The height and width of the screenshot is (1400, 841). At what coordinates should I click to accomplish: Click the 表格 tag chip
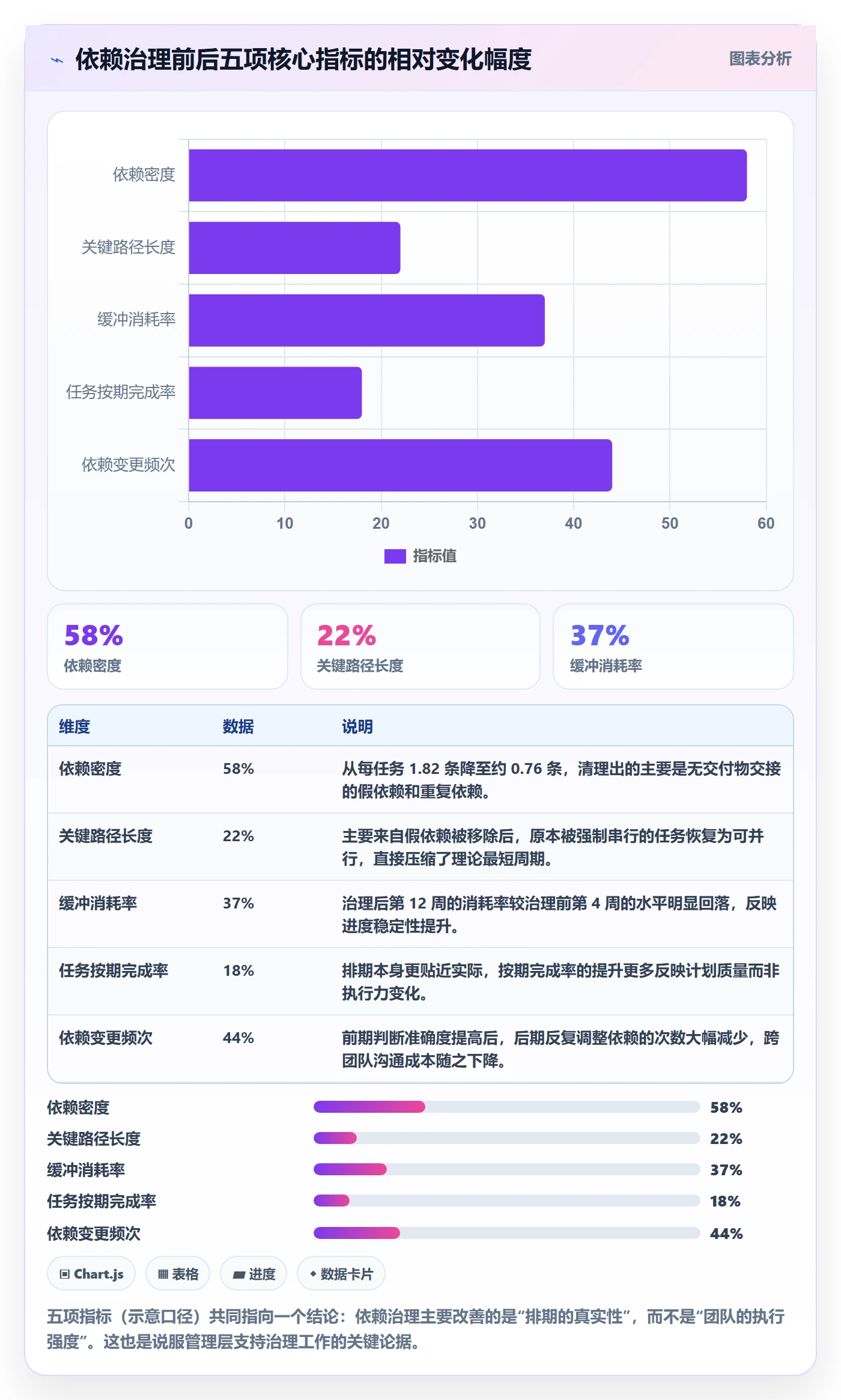pyautogui.click(x=178, y=1274)
